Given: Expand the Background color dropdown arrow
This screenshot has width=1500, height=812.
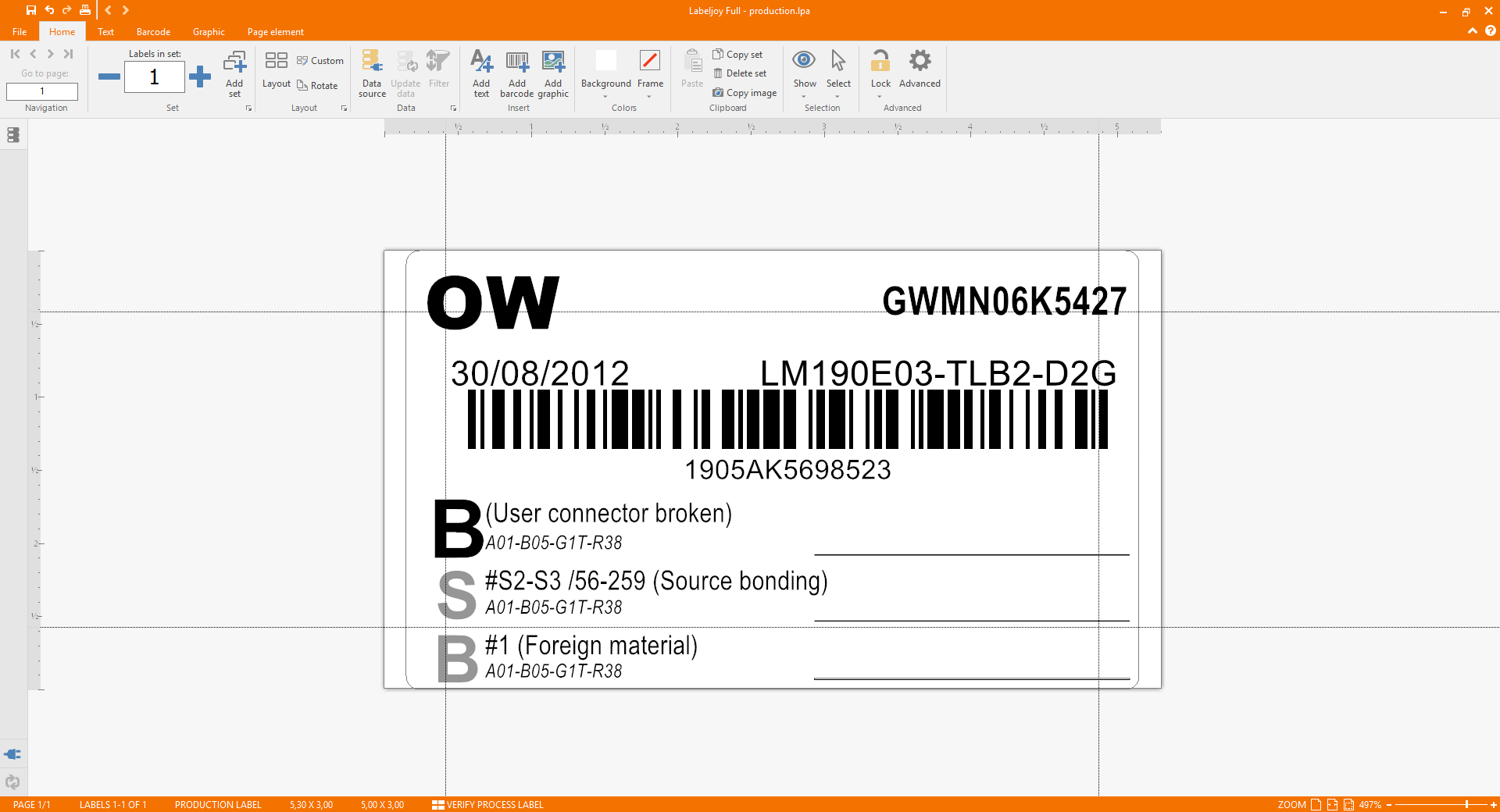Looking at the screenshot, I should [605, 97].
